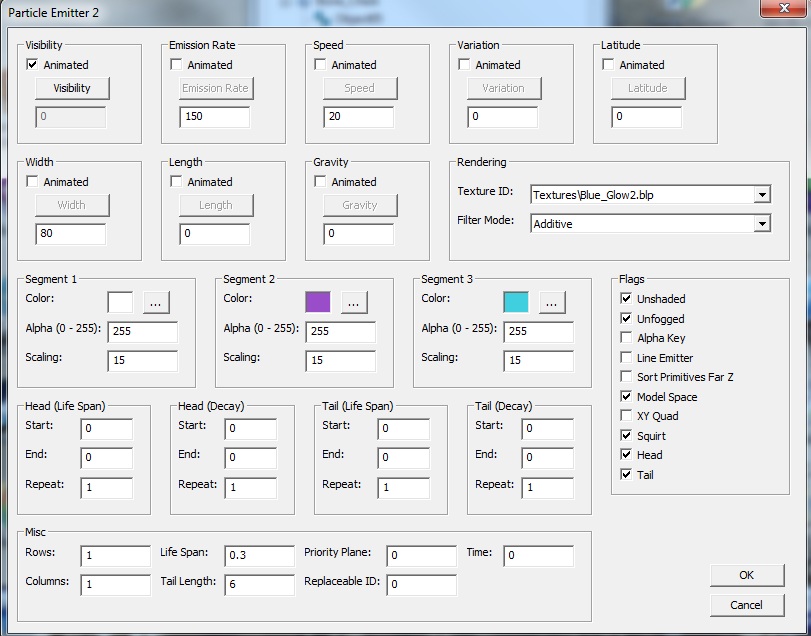Viewport: 811px width, 636px height.
Task: Enable Animated for Length
Action: pyautogui.click(x=176, y=181)
